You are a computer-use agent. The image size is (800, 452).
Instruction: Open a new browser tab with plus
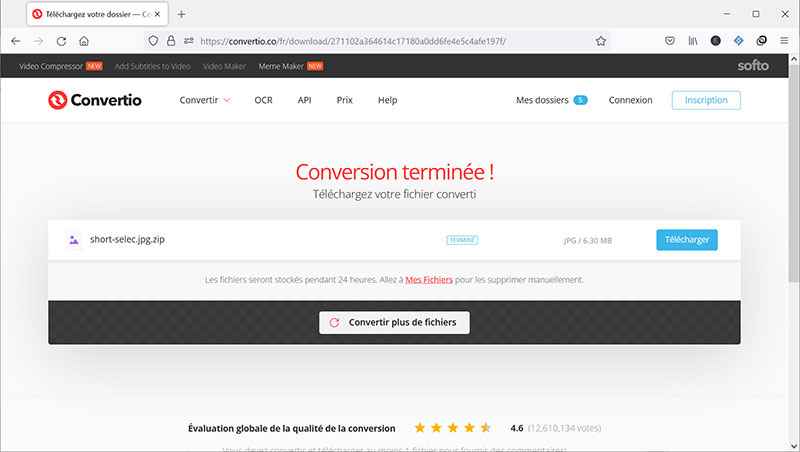point(181,14)
